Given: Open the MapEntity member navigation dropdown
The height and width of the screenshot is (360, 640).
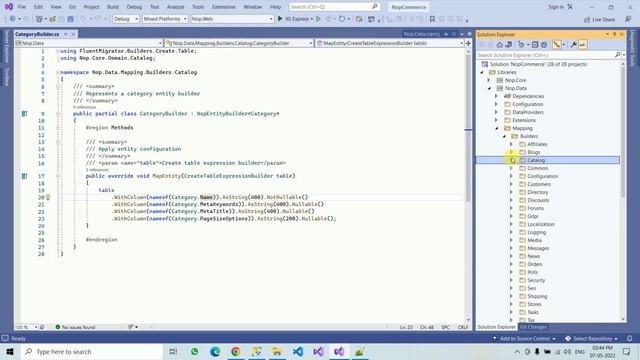Looking at the screenshot, I should (390, 43).
